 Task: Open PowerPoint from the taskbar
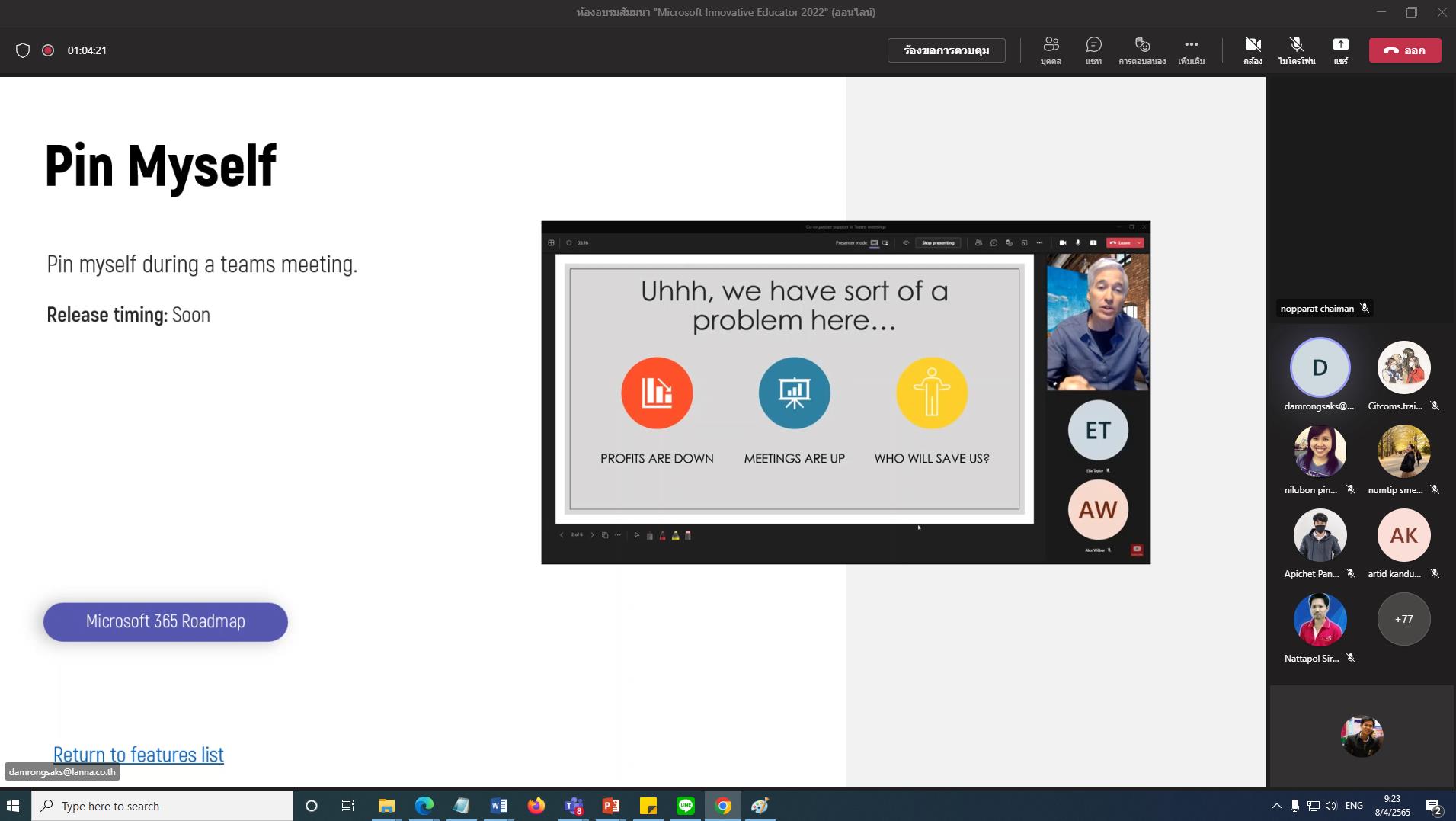pos(611,806)
